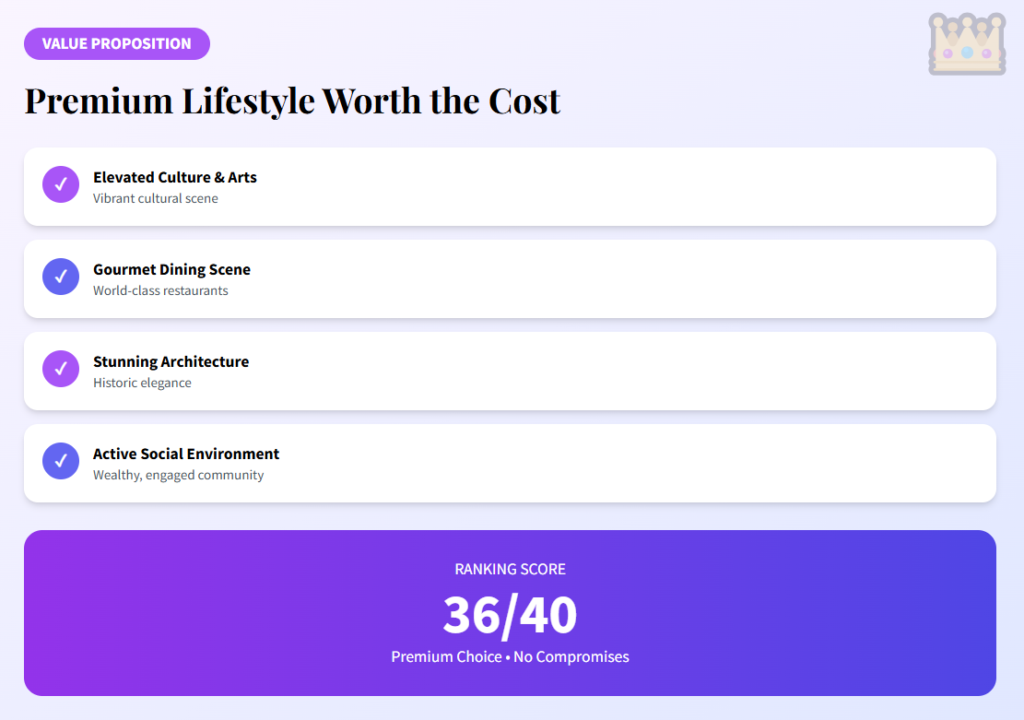Click the checkmark icon beside Elevated Culture & Arts
Screen dimensions: 1024x720
click(x=60, y=185)
